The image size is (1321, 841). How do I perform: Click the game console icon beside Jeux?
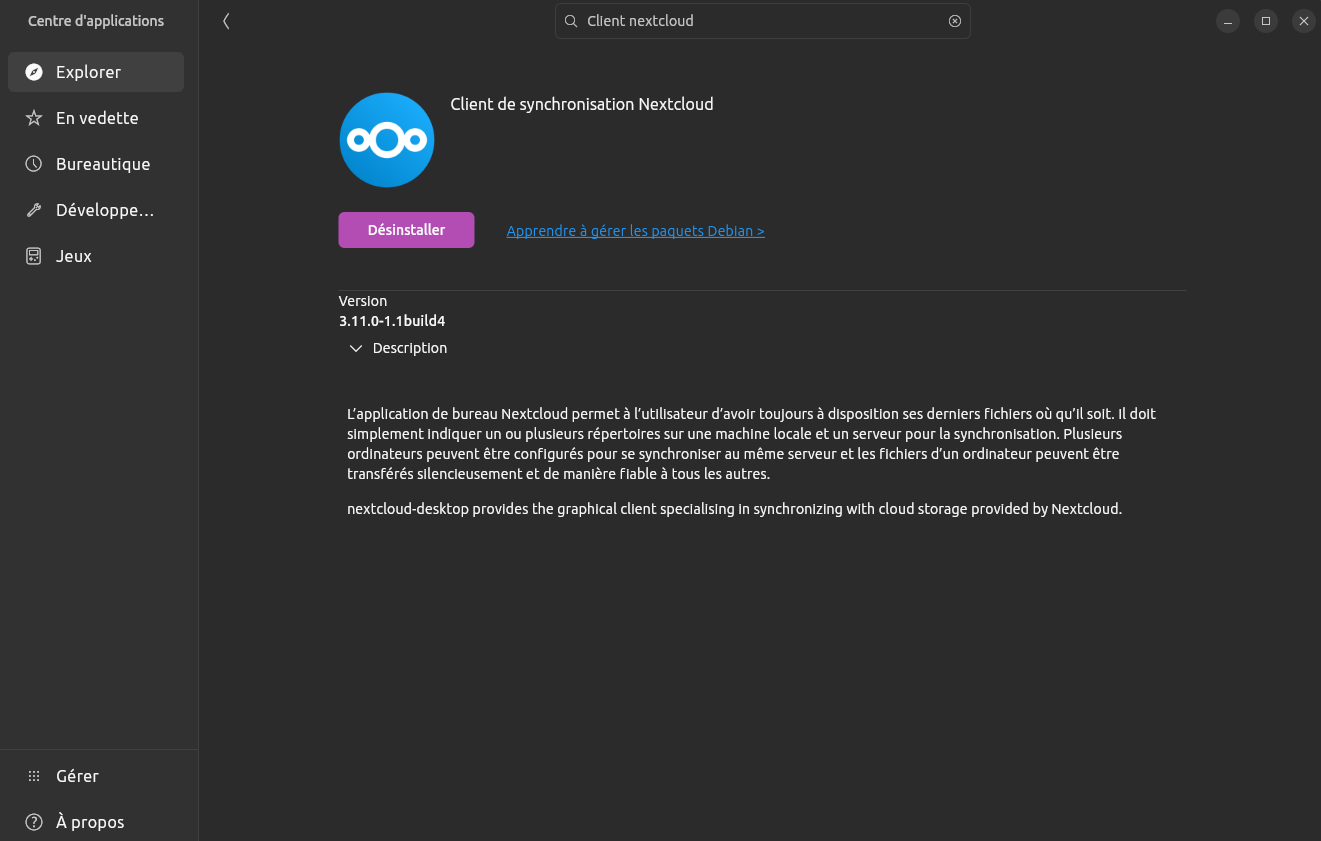[34, 256]
